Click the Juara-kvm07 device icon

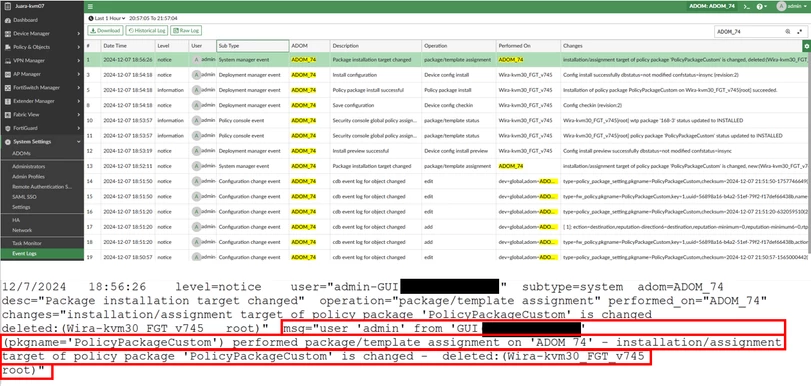(x=7, y=6)
